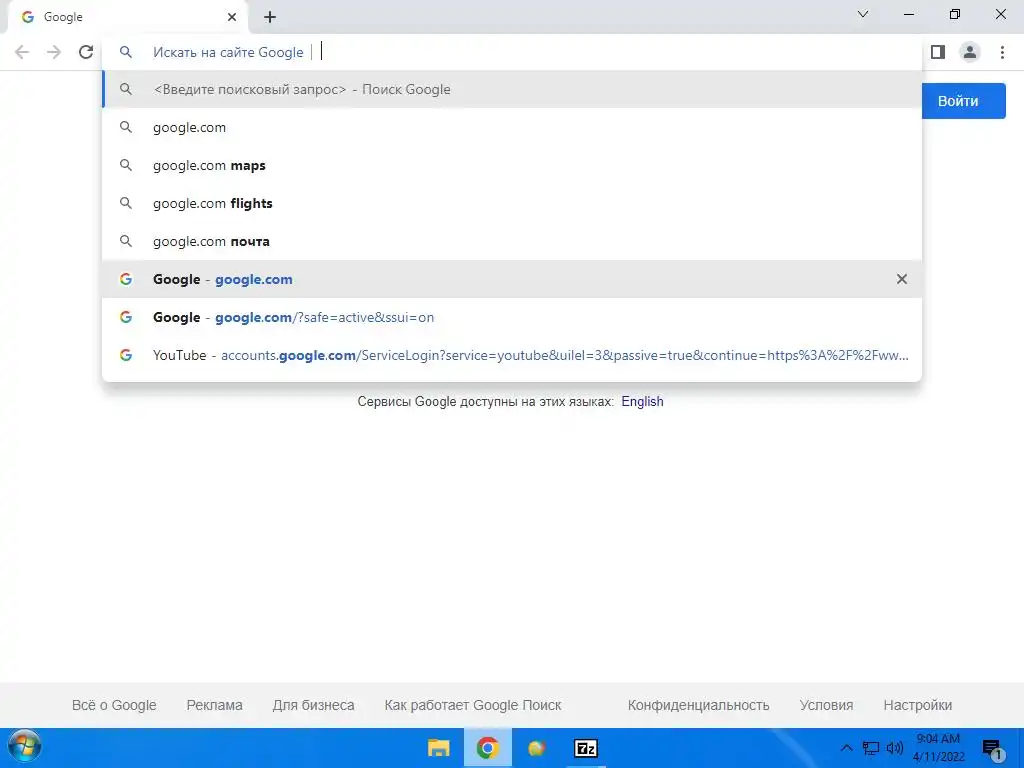Screen dimensions: 1024x768
Task: Choose the 'google.com flights' suggestion
Action: coord(512,203)
